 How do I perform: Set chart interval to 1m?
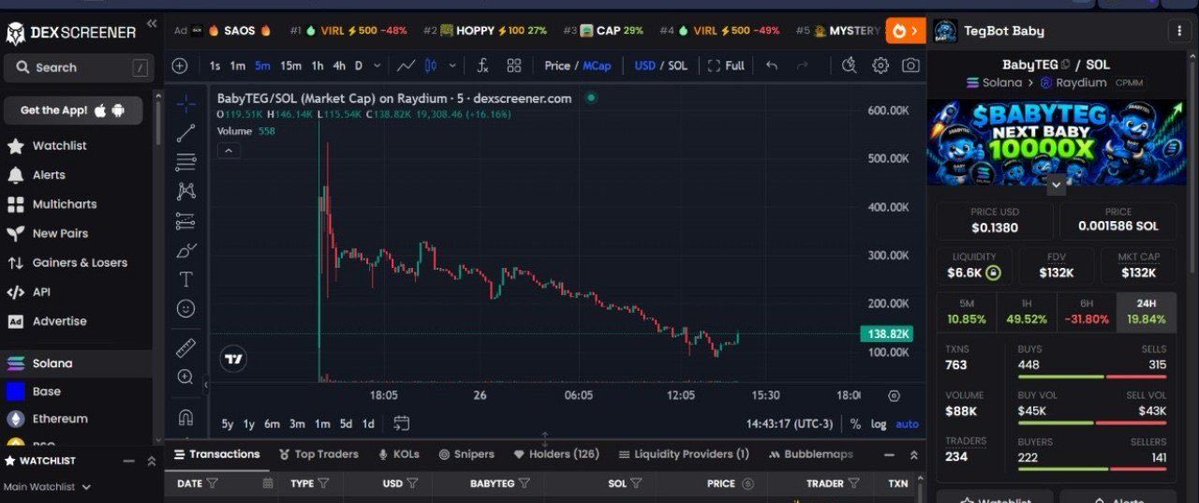pyautogui.click(x=238, y=66)
